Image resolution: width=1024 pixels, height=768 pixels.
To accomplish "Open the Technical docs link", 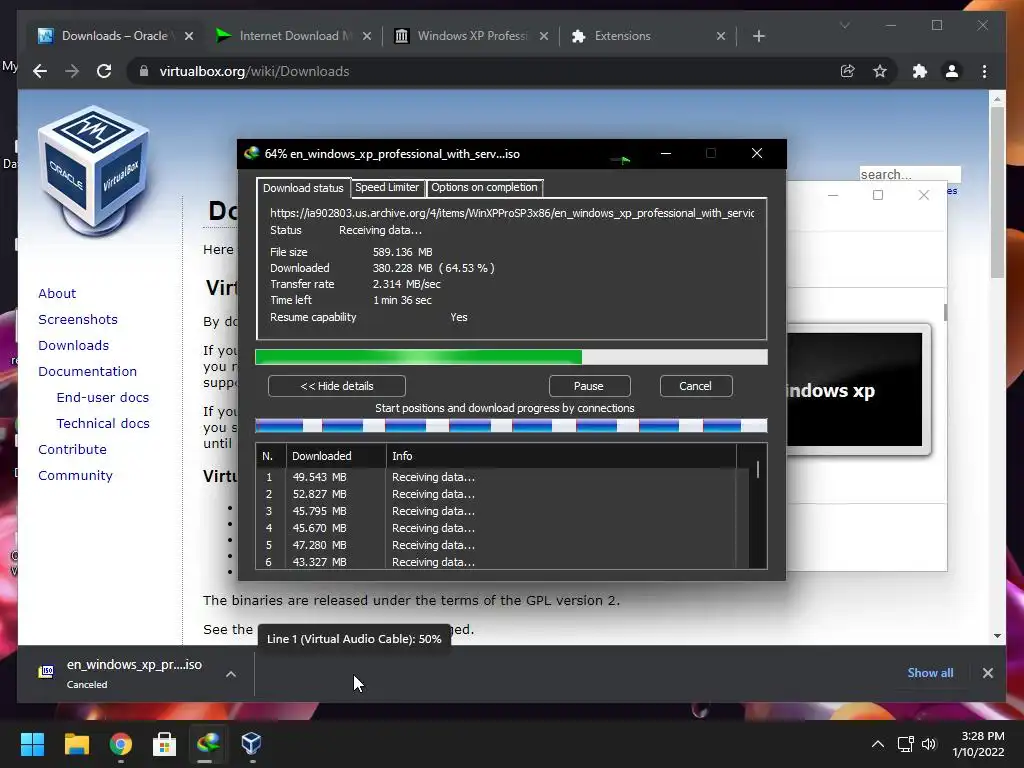I will 103,424.
